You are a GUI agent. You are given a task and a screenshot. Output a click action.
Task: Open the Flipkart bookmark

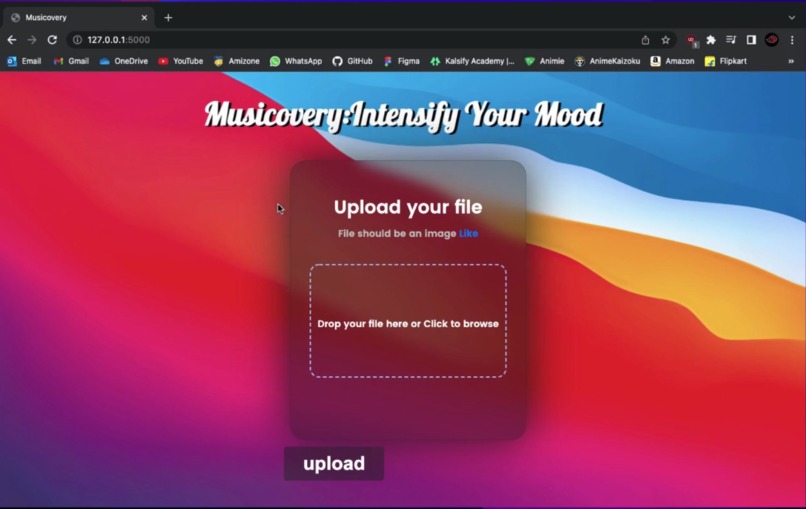pyautogui.click(x=726, y=61)
